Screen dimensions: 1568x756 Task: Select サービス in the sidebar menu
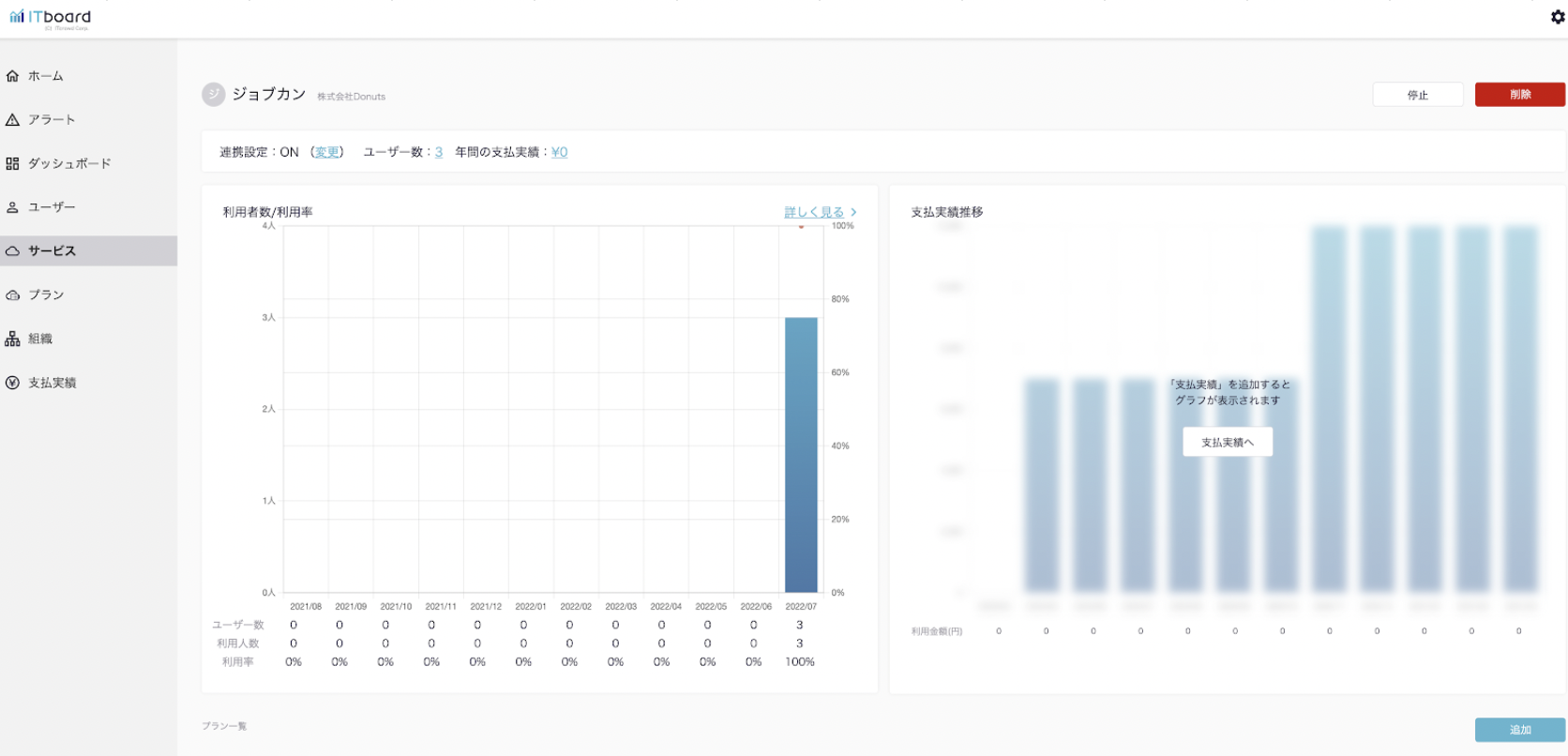[53, 251]
